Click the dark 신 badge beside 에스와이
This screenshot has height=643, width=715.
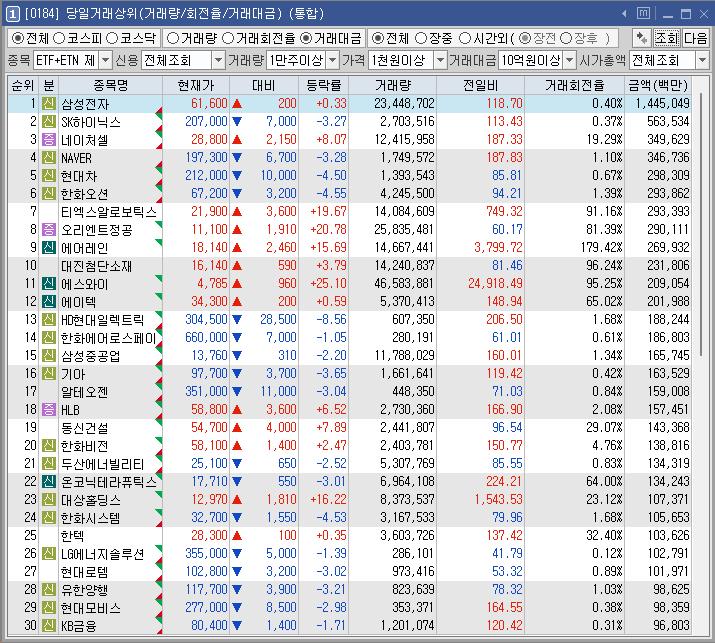click(x=49, y=284)
